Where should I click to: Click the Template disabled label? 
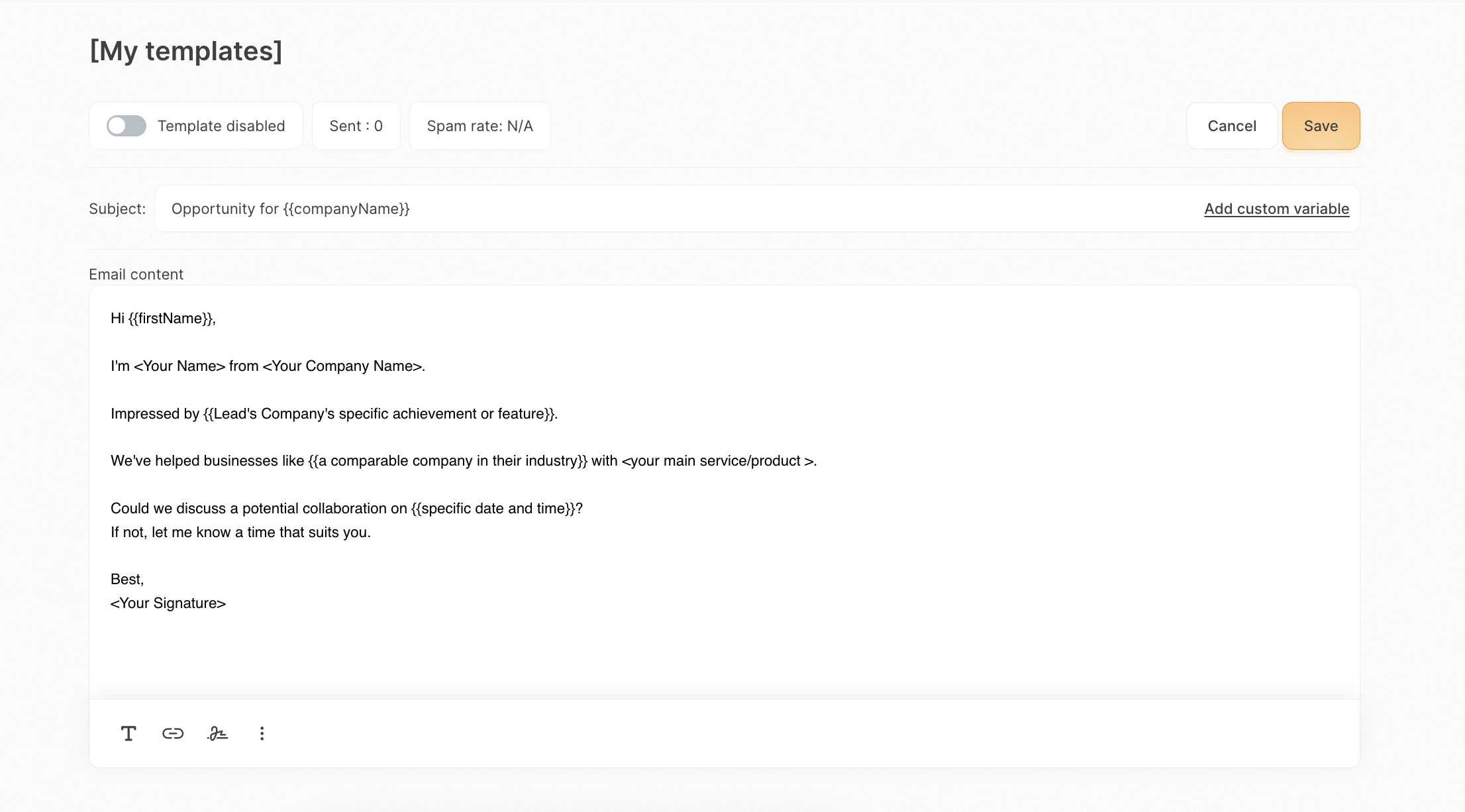pos(221,126)
